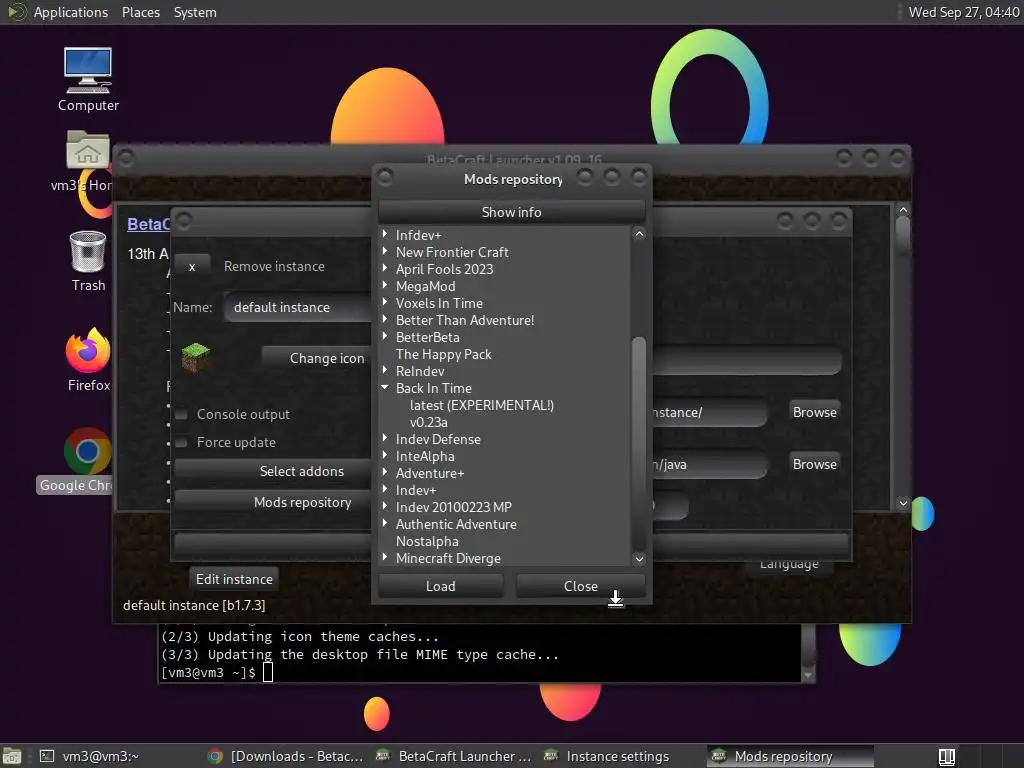
Task: Click the Change icon button
Action: pos(317,358)
